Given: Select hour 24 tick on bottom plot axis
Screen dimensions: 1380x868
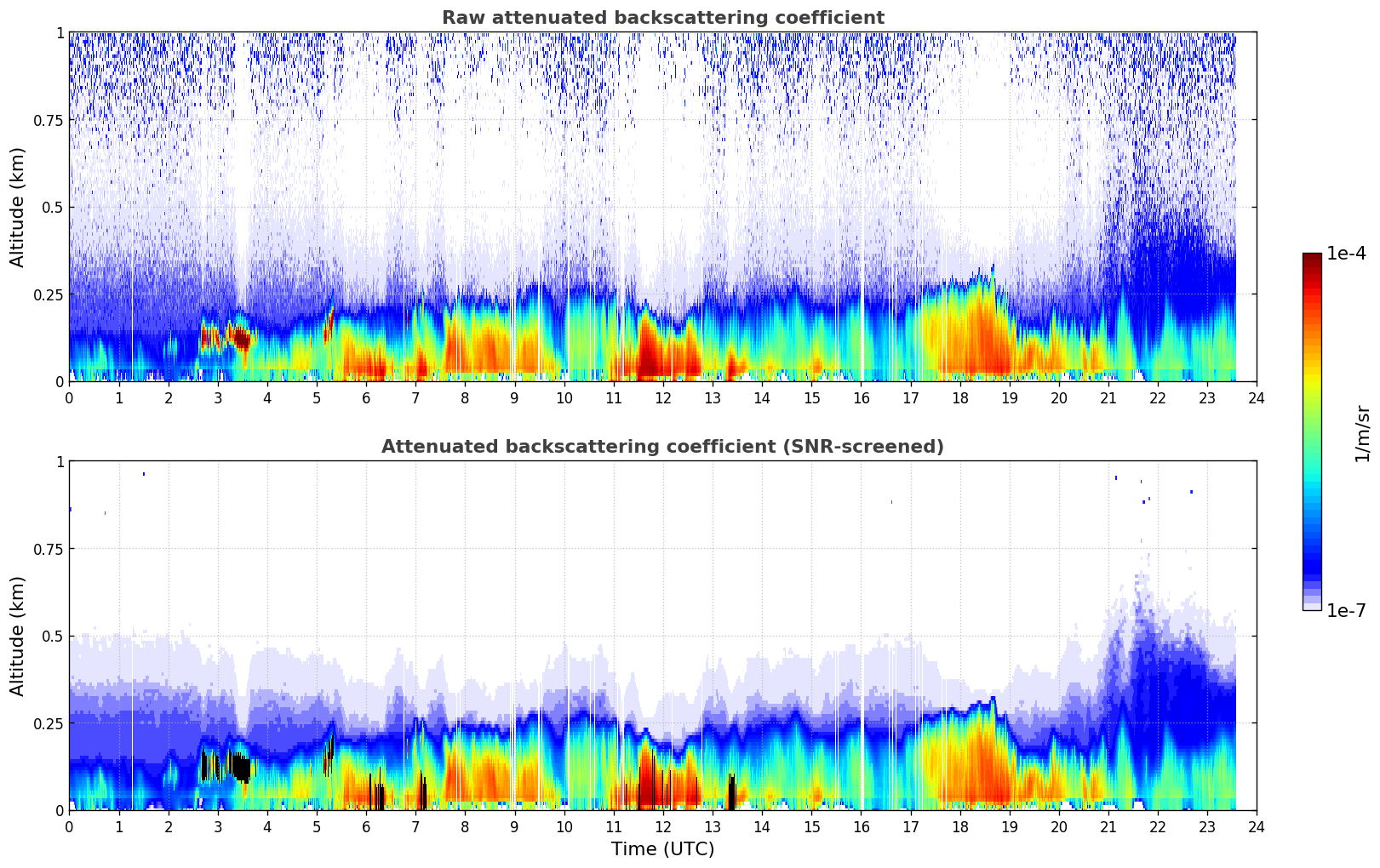Looking at the screenshot, I should [x=1256, y=826].
